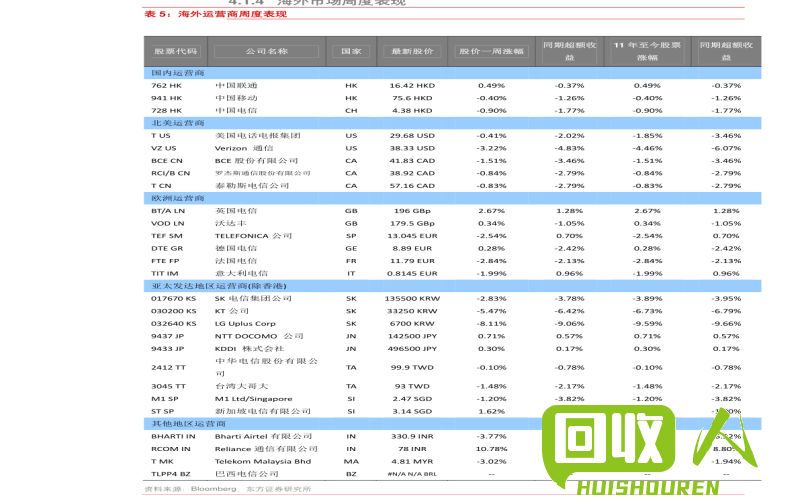Click the price 496500 JPY

pos(412,349)
